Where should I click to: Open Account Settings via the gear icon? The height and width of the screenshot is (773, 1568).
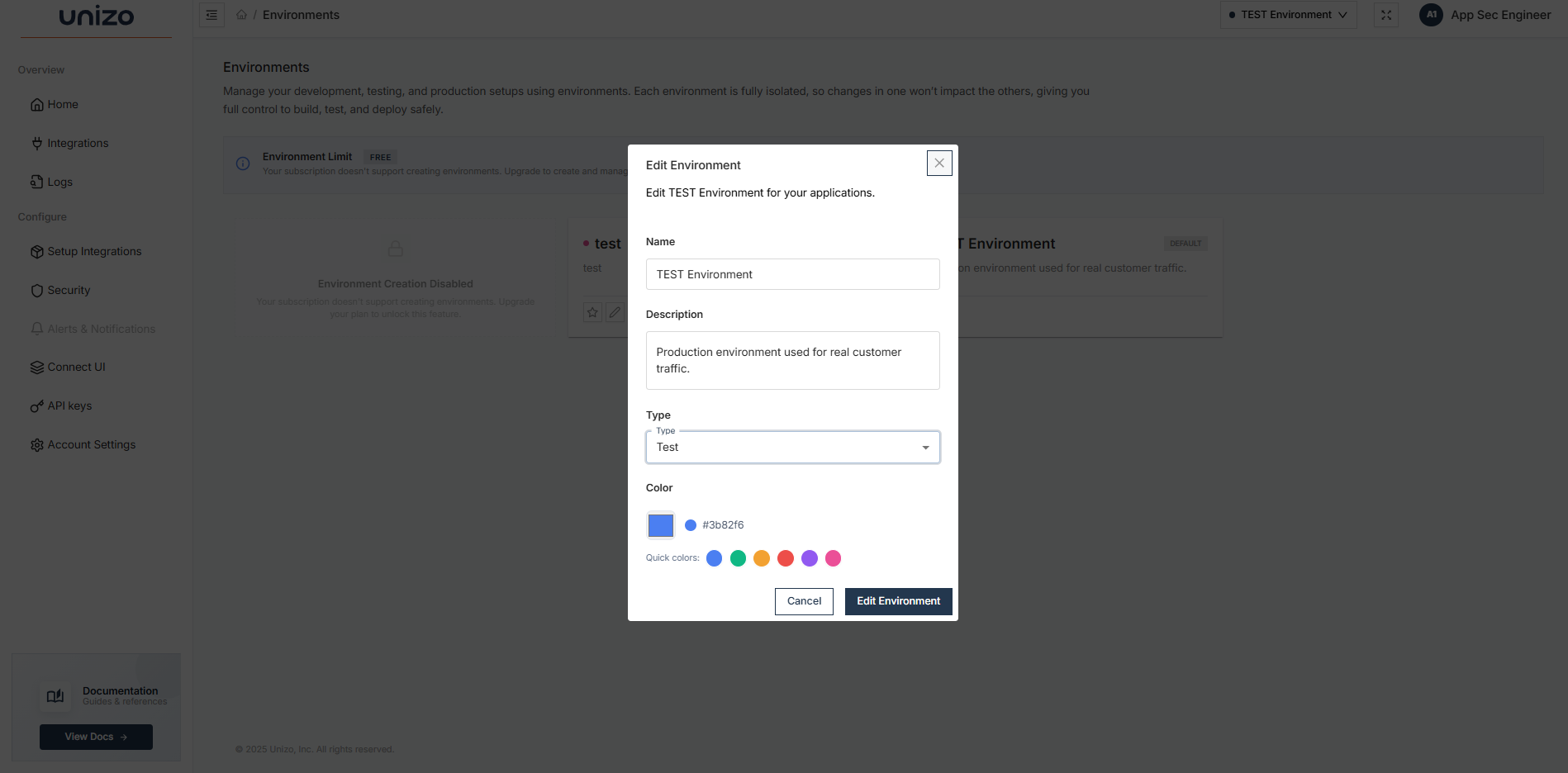coord(37,444)
